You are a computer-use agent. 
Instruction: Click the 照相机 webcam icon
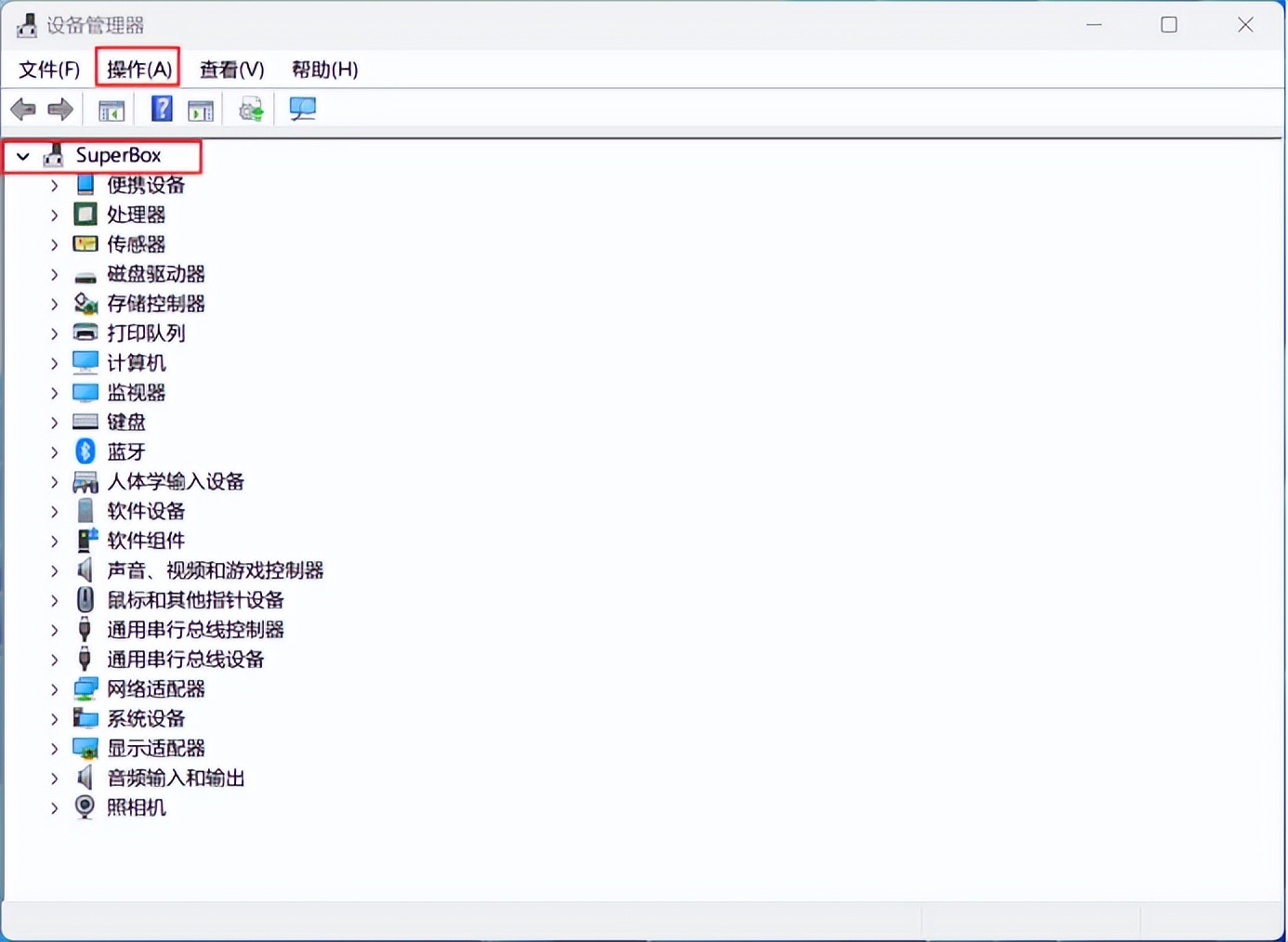click(85, 807)
